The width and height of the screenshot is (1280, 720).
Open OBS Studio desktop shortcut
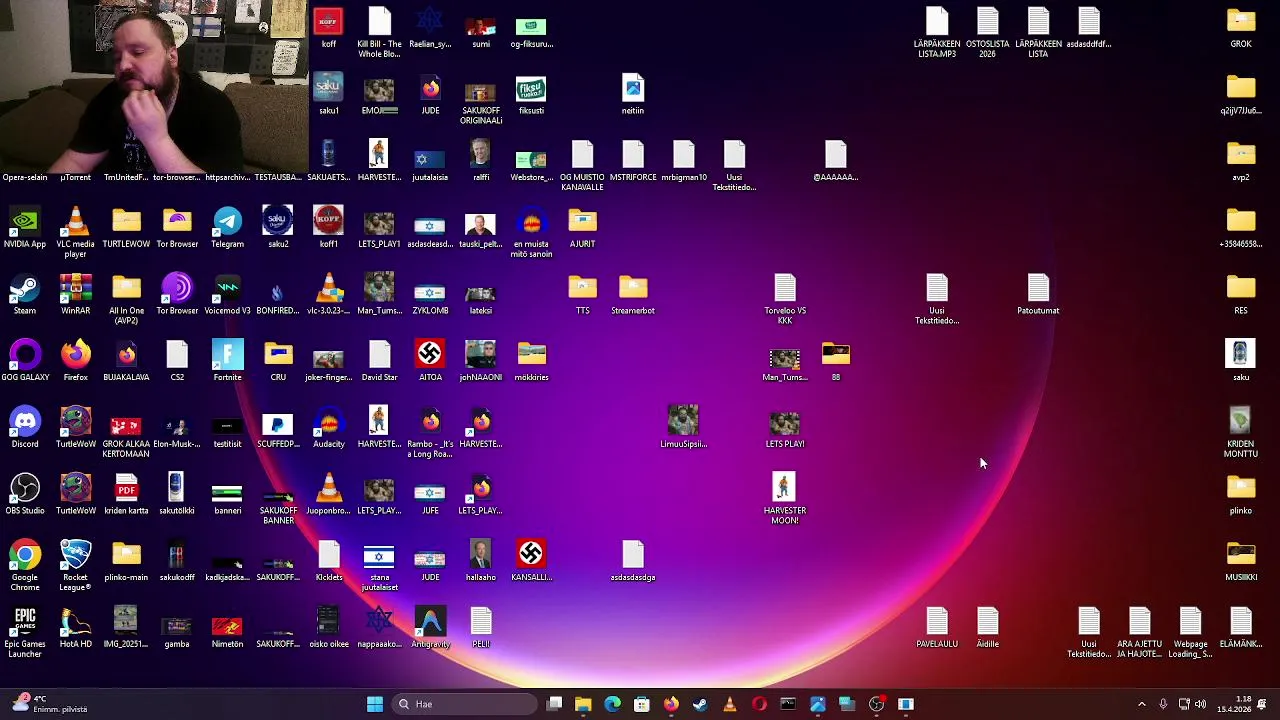pos(25,495)
